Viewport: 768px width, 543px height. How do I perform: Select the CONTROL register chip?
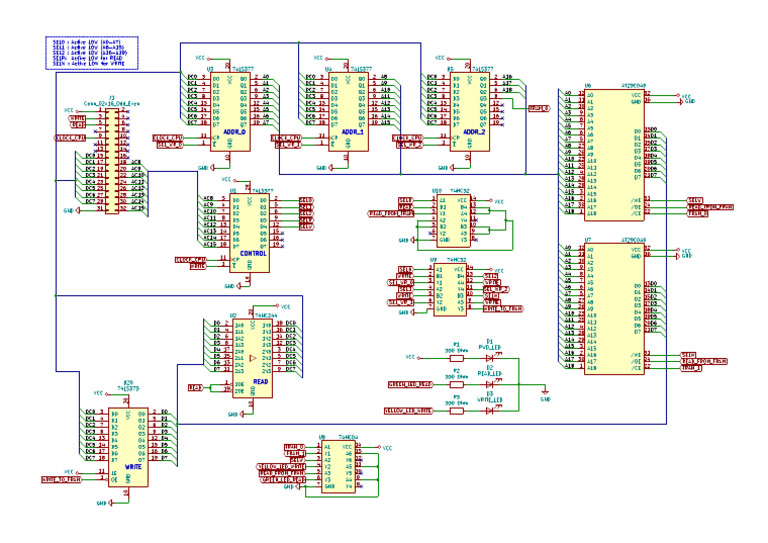point(249,233)
